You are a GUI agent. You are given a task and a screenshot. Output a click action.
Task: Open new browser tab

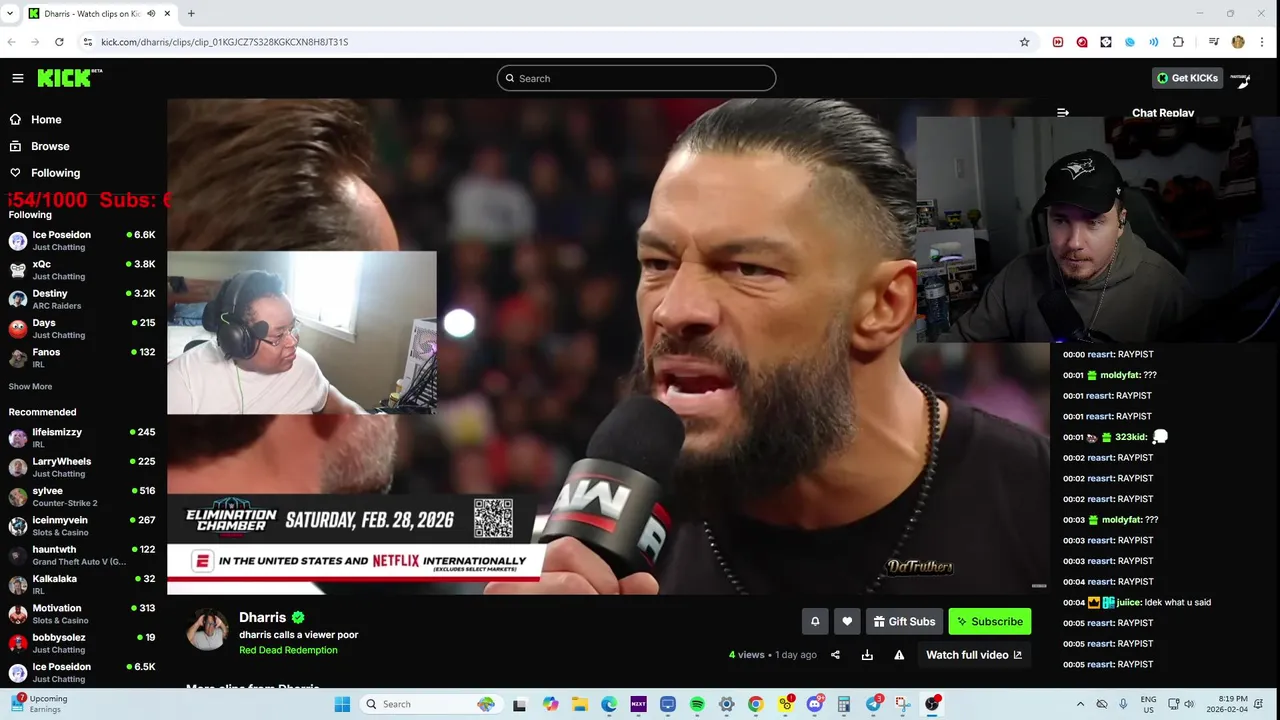tap(191, 14)
